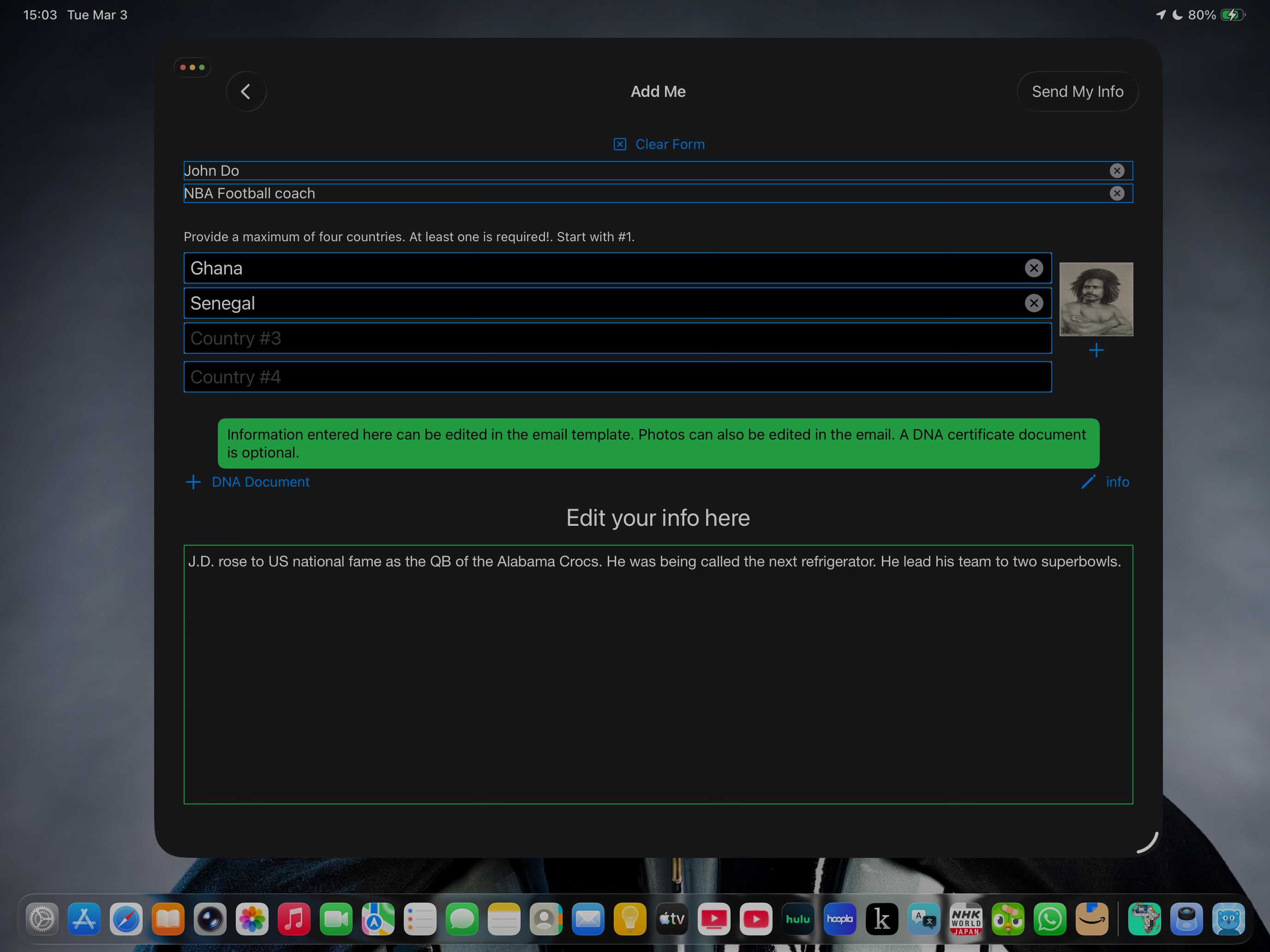
Task: Add a photo with the plus icon
Action: coord(1096,350)
